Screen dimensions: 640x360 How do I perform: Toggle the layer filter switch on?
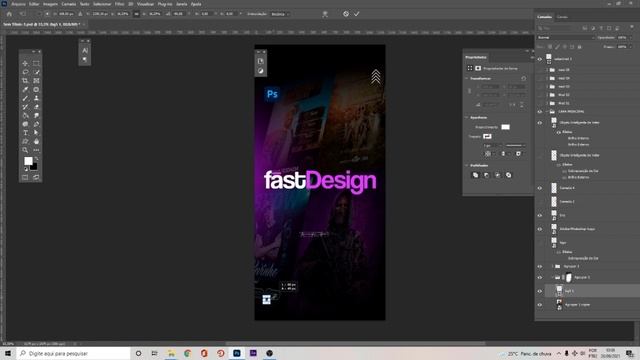click(631, 27)
